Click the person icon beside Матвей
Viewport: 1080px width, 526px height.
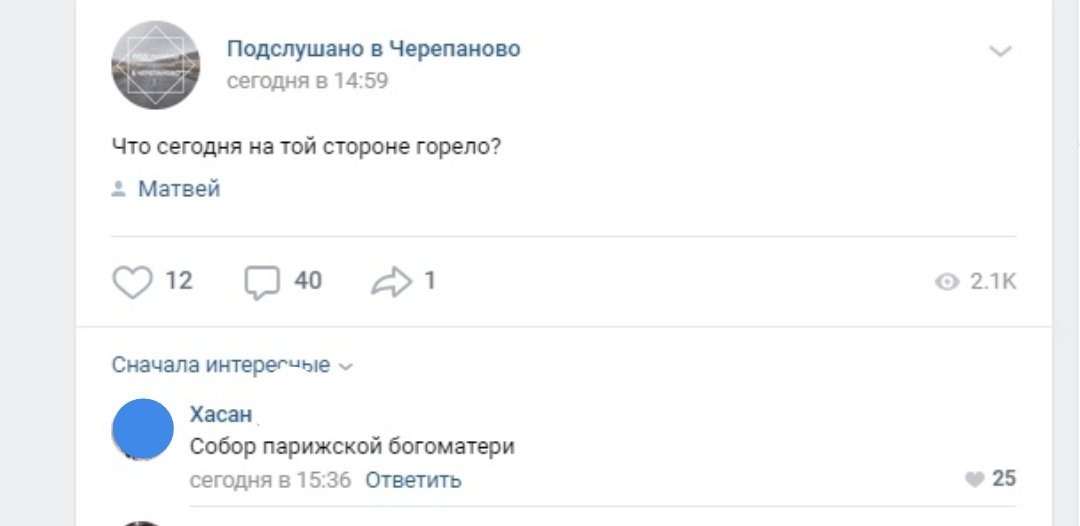[118, 189]
